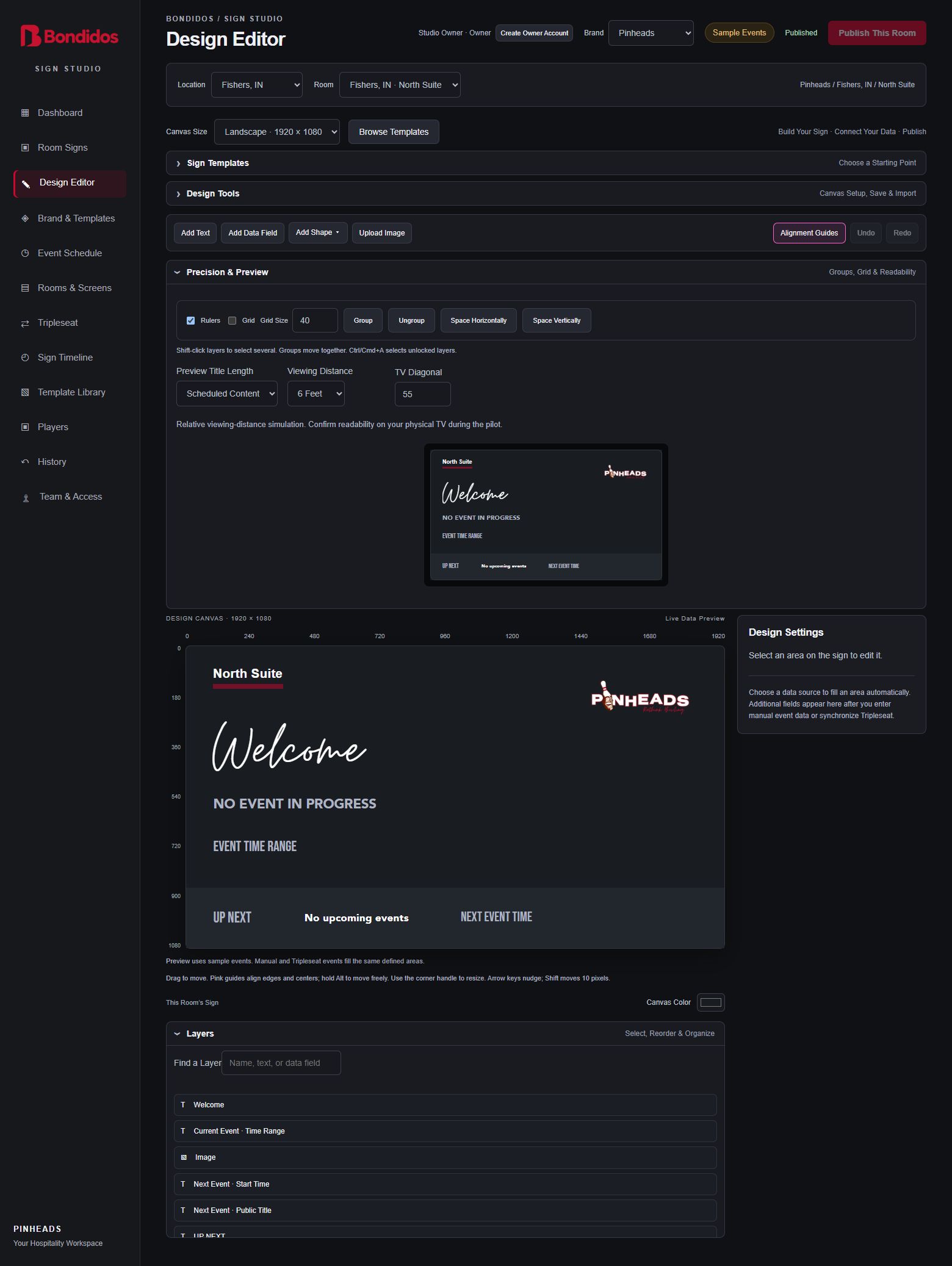Click Space Horizontally button
The width and height of the screenshot is (952, 1266).
[478, 320]
